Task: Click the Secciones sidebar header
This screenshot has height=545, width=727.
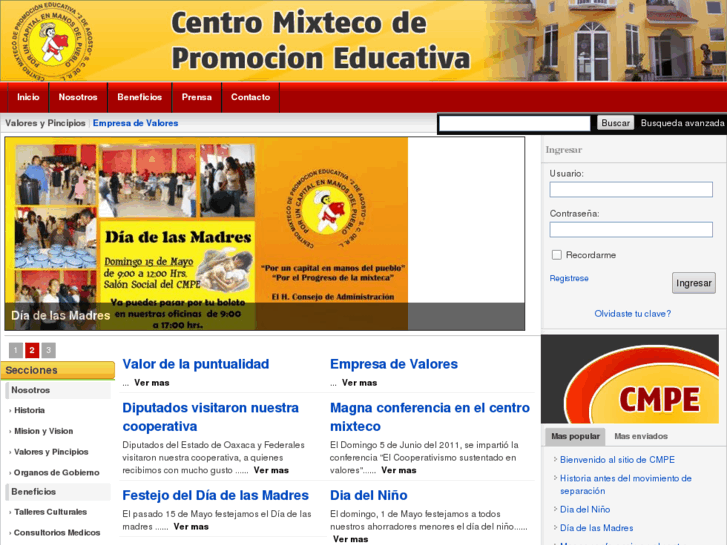Action: (x=58, y=370)
